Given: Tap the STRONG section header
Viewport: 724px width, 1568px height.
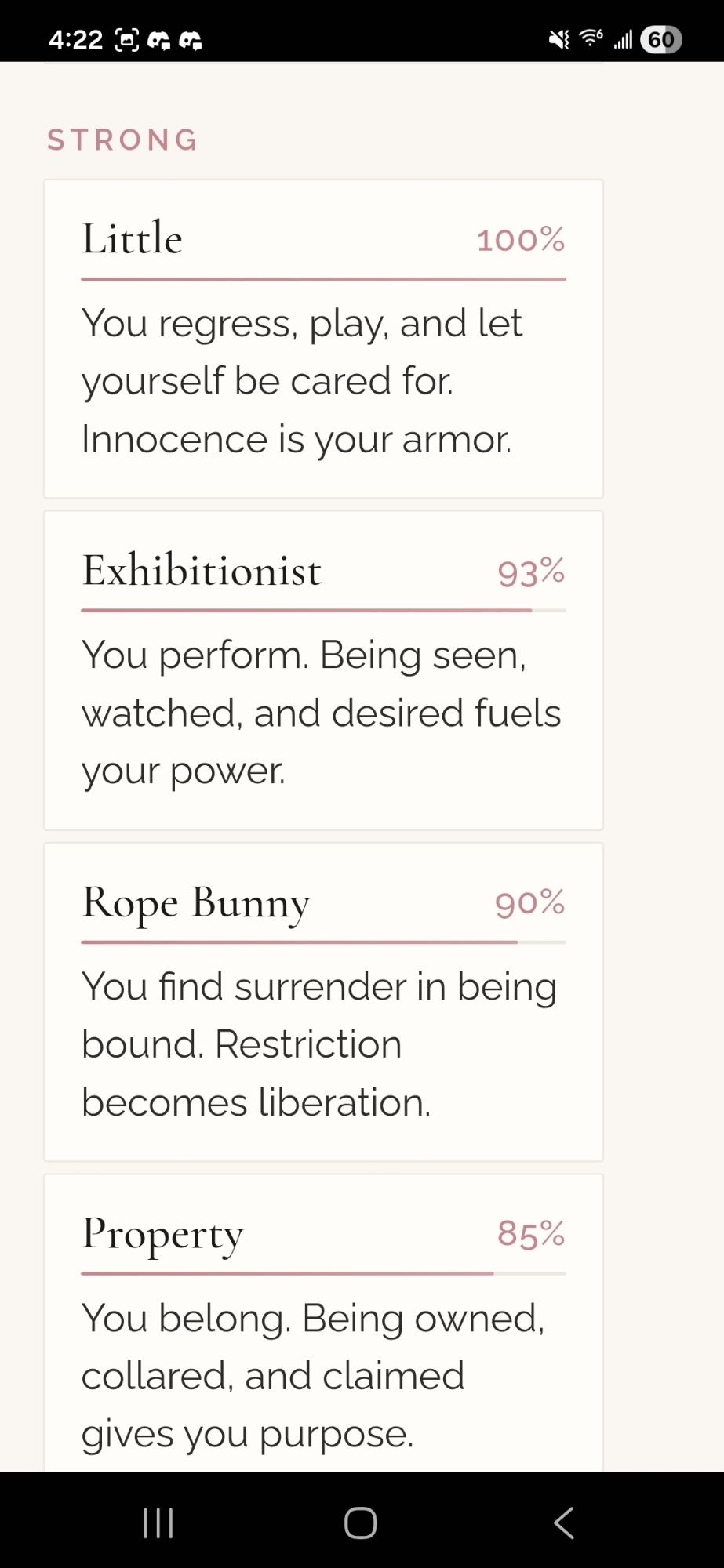Looking at the screenshot, I should point(122,140).
